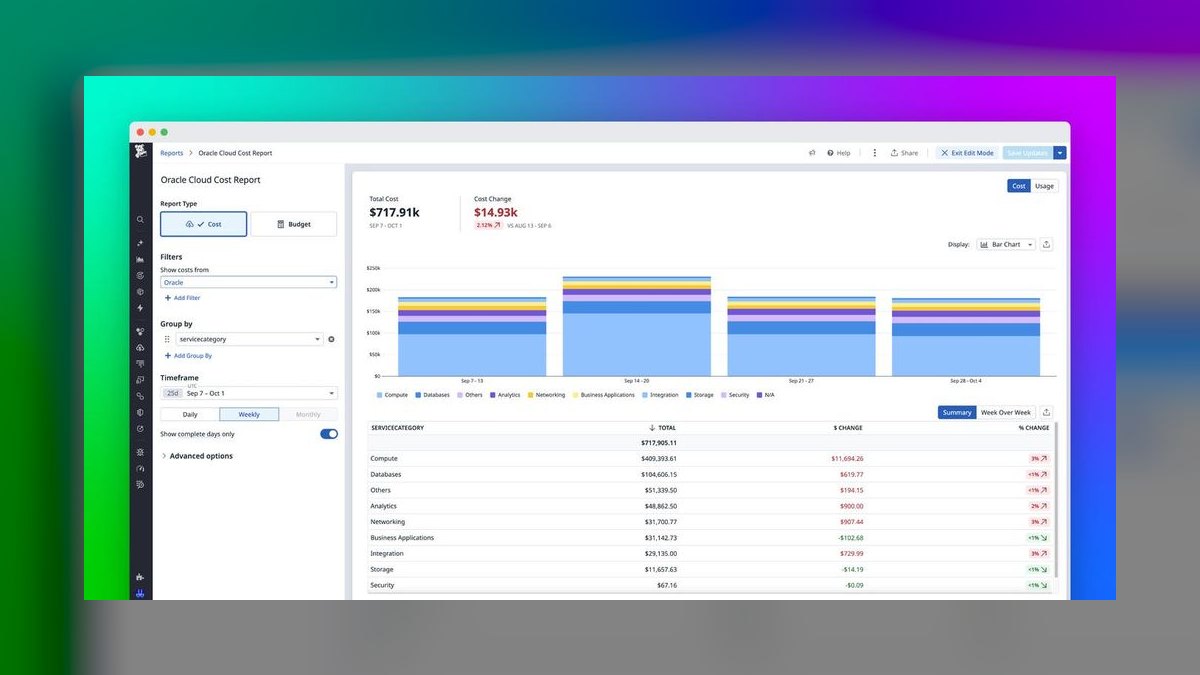The image size is (1200, 675).
Task: Click the $409,393.61 total value
Action: tap(659, 458)
